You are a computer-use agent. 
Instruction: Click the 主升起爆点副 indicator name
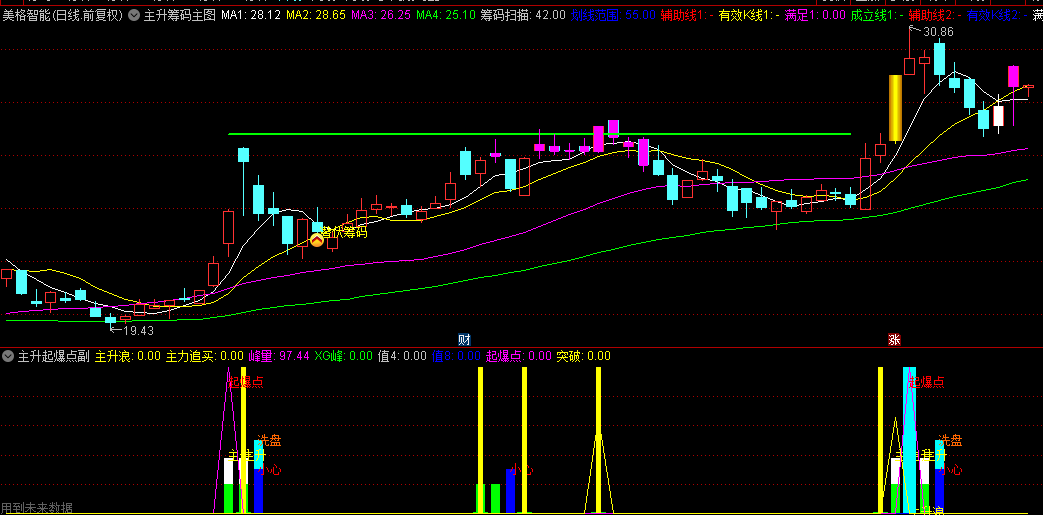pyautogui.click(x=54, y=356)
